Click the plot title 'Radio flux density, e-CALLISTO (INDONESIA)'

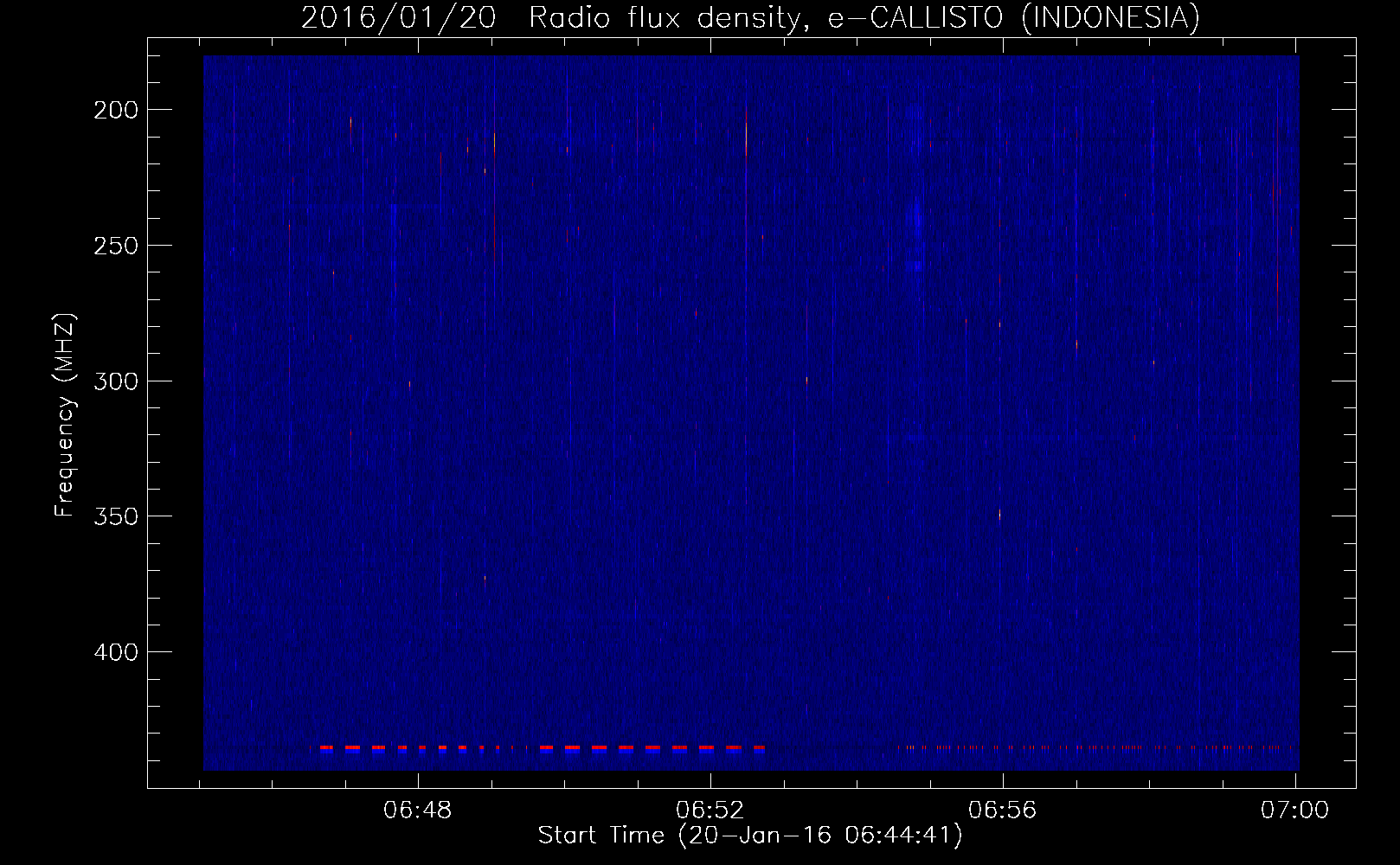[864, 17]
